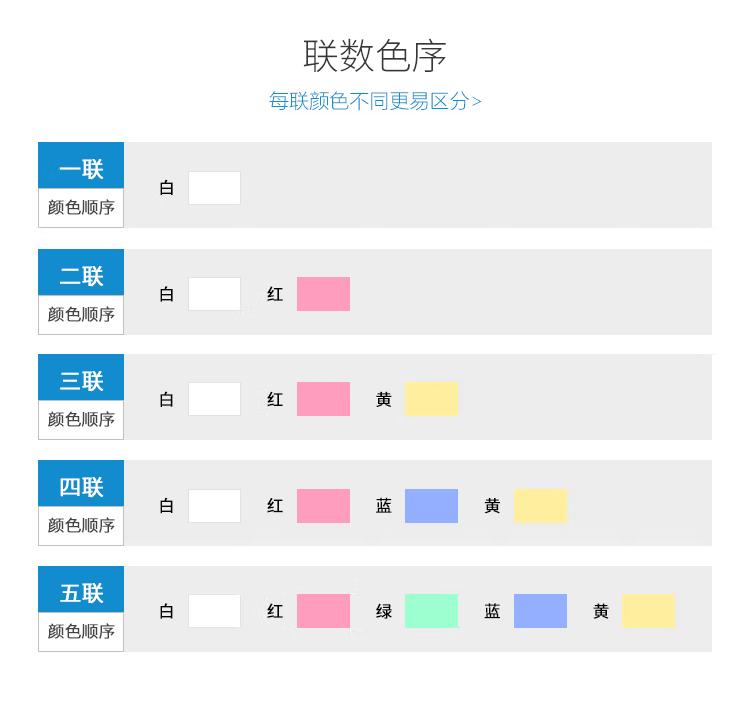Image resolution: width=750 pixels, height=719 pixels.
Task: Click the pink swatch in 二联 row
Action: (323, 294)
